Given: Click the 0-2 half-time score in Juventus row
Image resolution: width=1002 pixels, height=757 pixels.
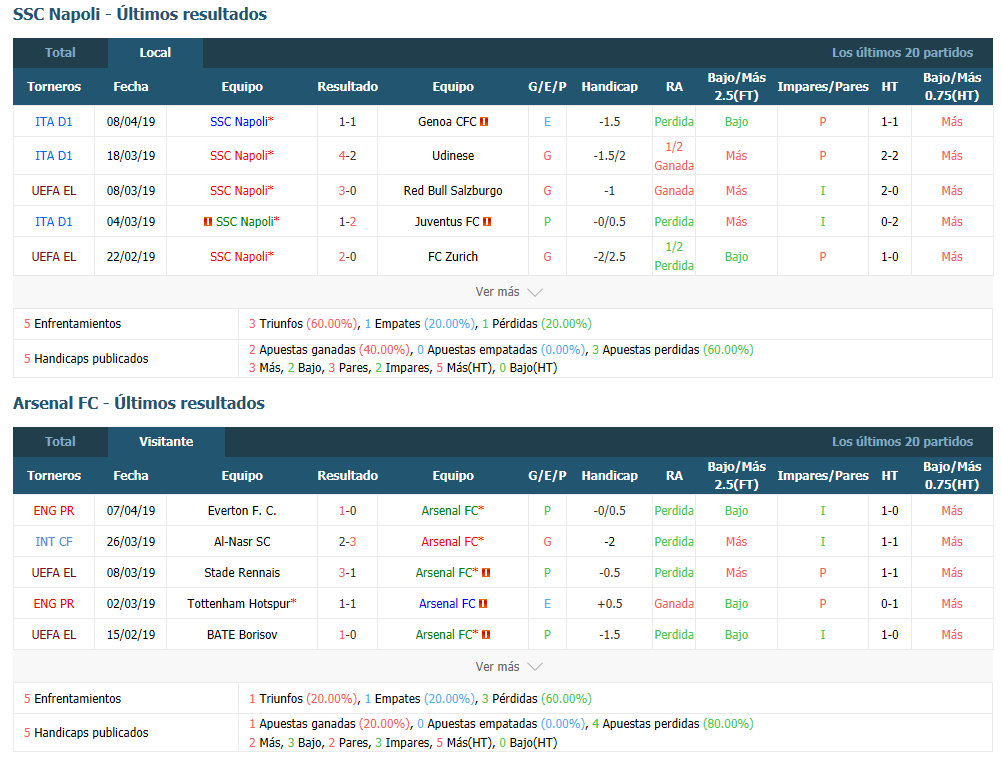Looking at the screenshot, I should 890,222.
